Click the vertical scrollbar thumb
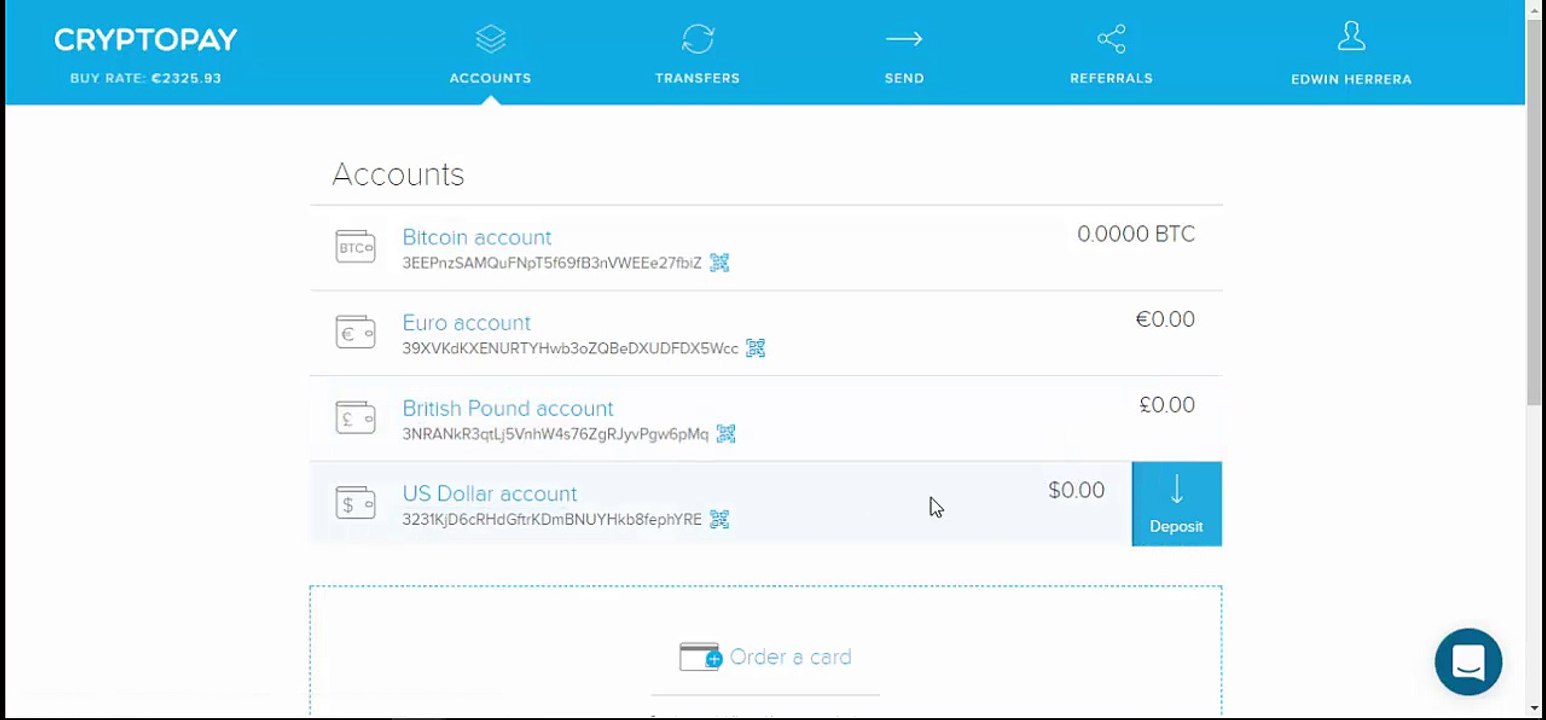The height and width of the screenshot is (720, 1546). (x=1536, y=210)
